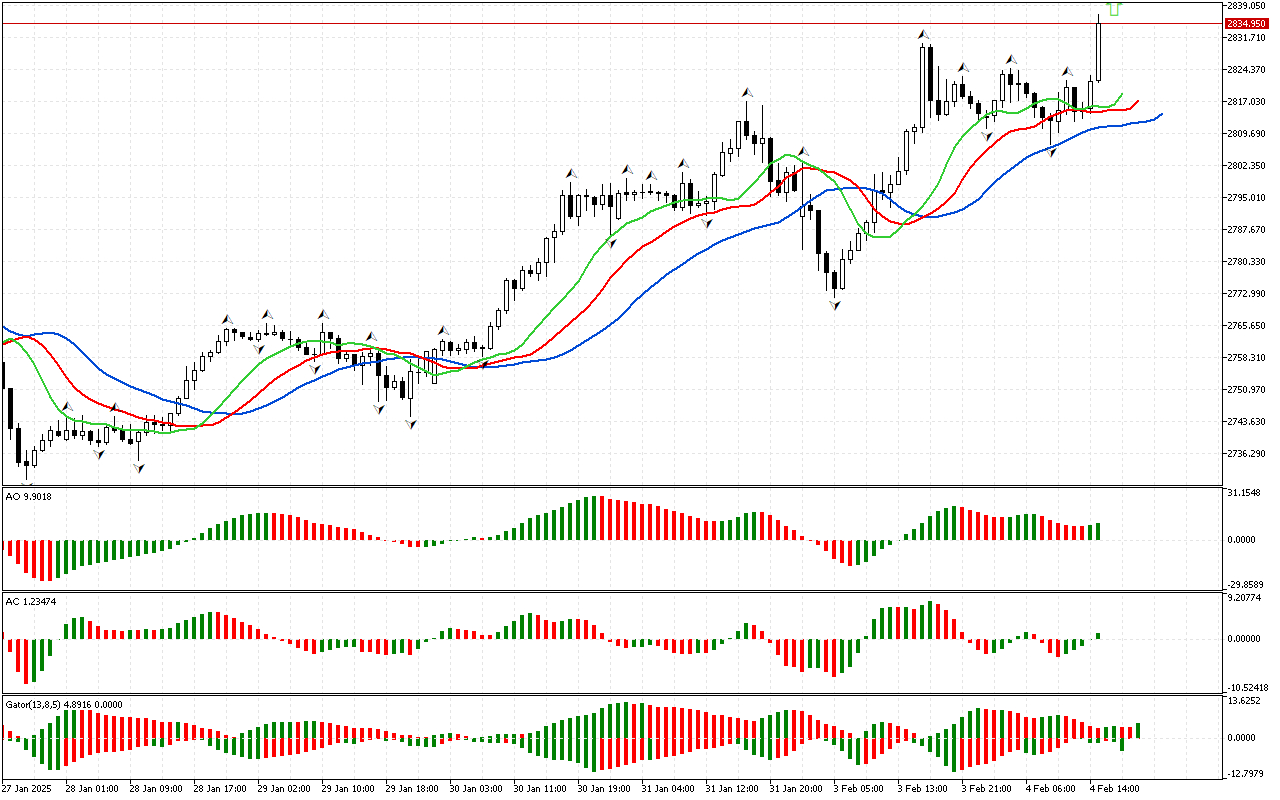Click the 2736.290 price scale label
The height and width of the screenshot is (800, 1280).
click(x=1244, y=453)
